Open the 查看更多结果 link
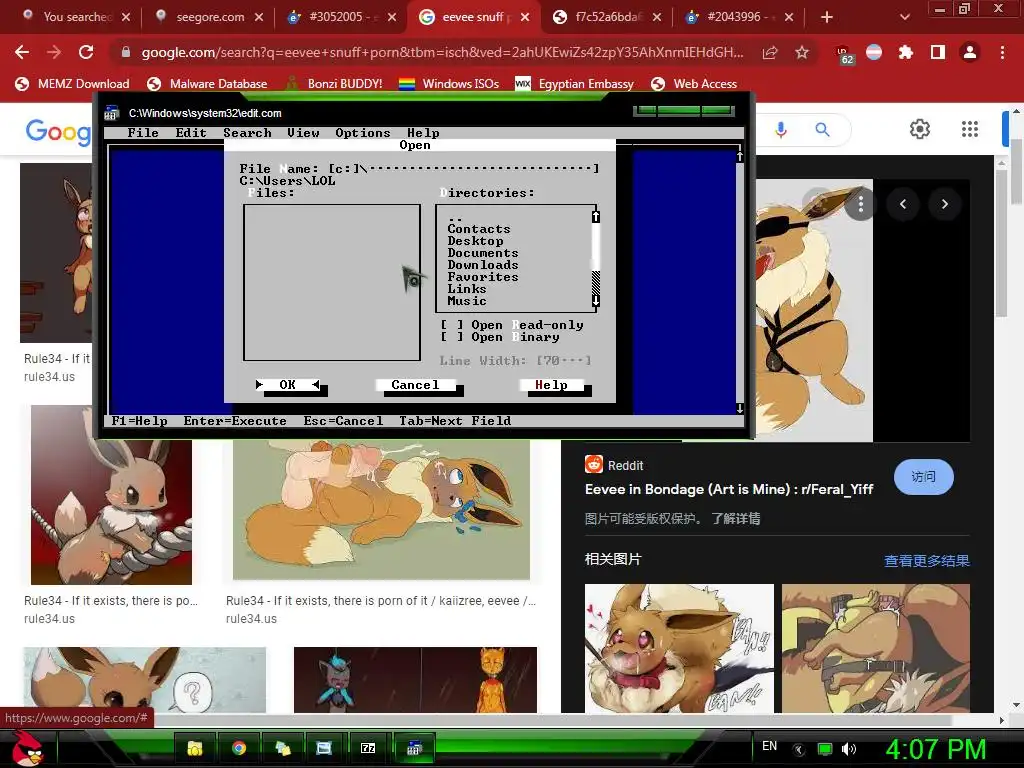 [x=927, y=560]
